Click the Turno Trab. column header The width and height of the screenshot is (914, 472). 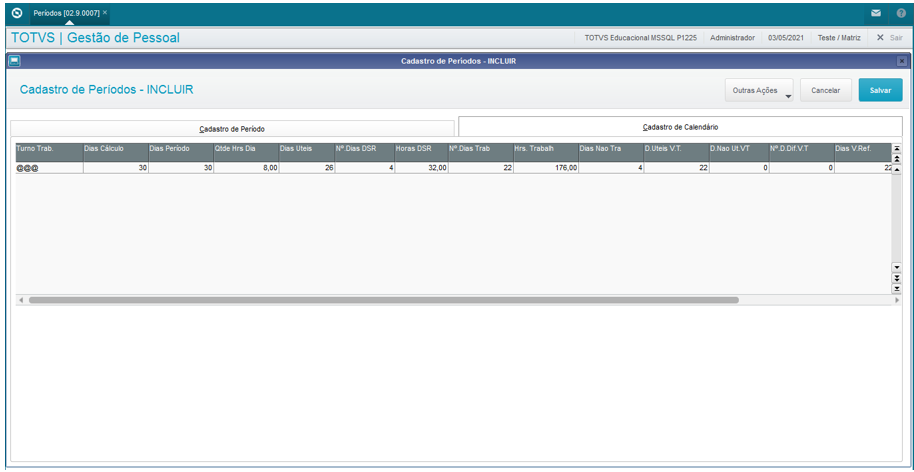coord(49,152)
